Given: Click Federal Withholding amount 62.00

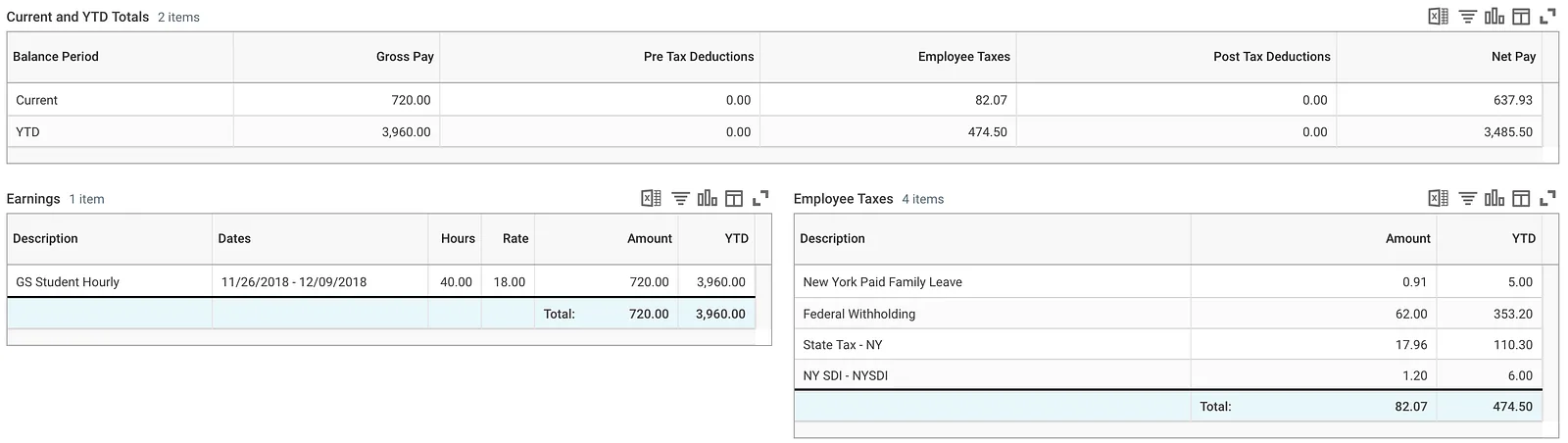Looking at the screenshot, I should [x=1411, y=314].
